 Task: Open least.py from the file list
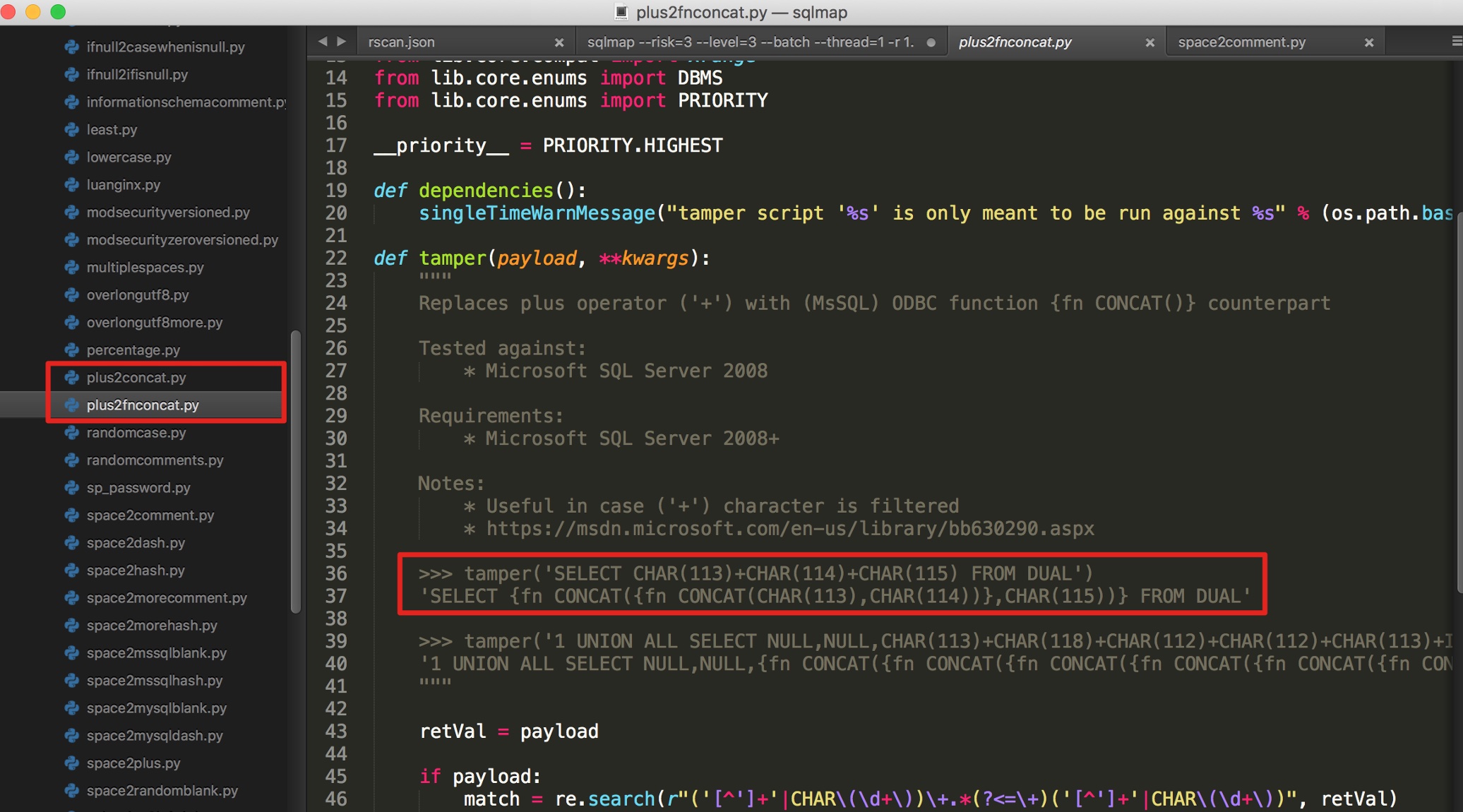(x=112, y=130)
